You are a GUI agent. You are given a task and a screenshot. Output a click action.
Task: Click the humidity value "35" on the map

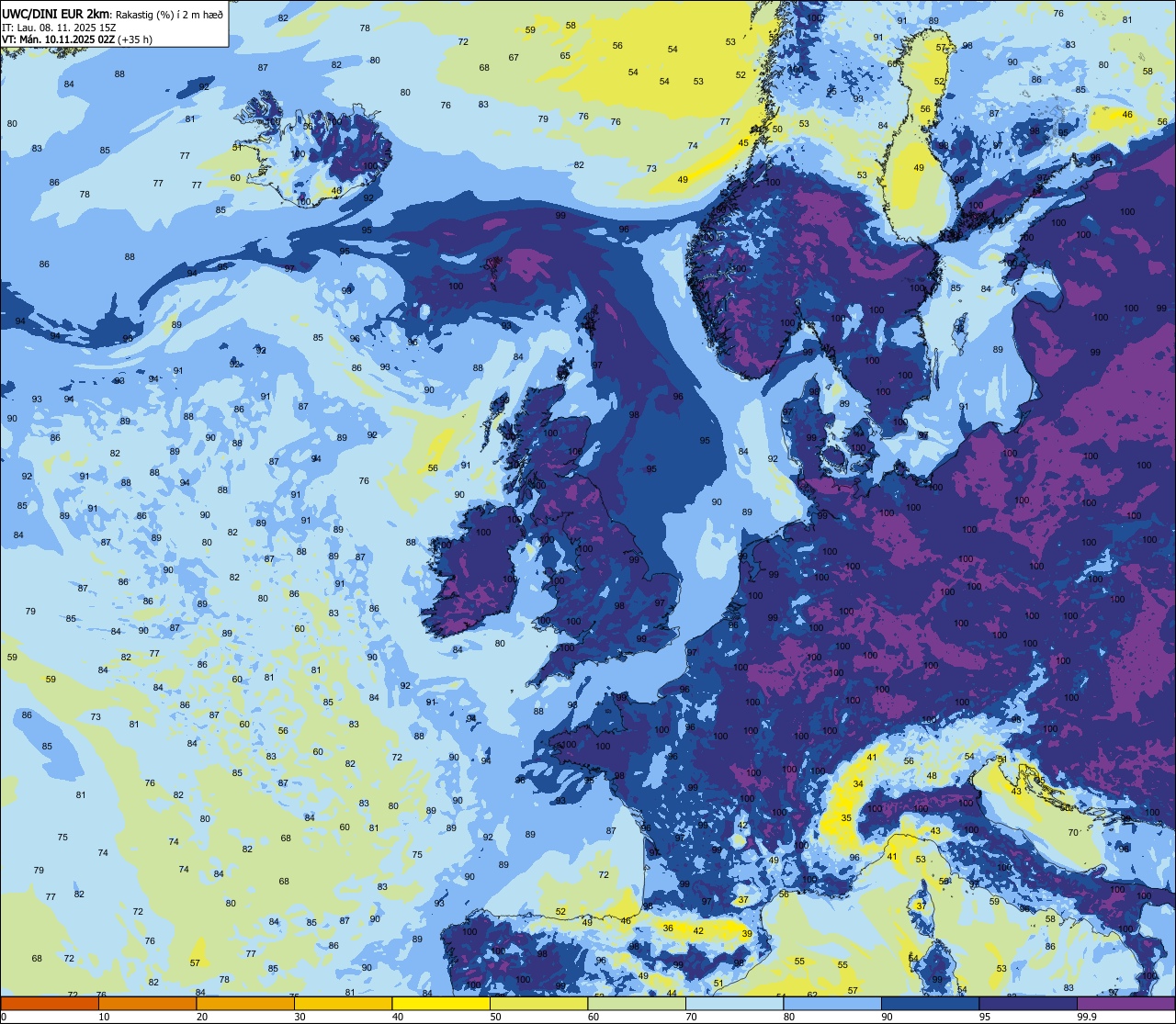click(x=846, y=817)
